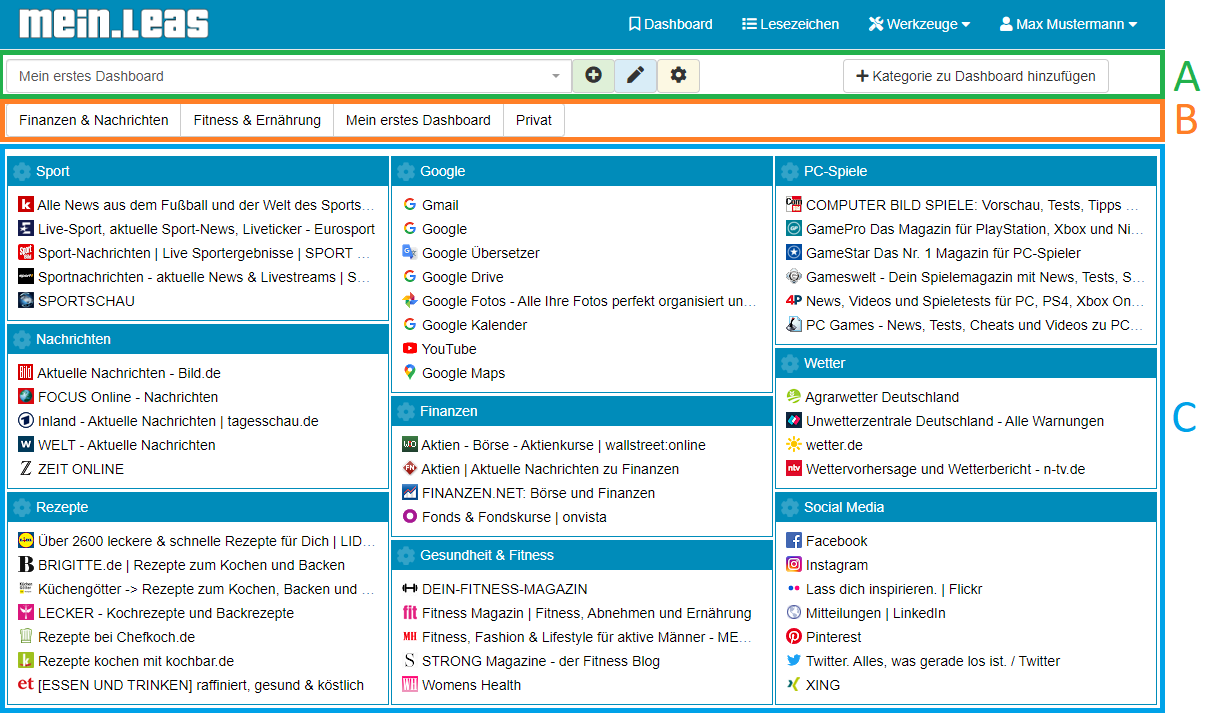This screenshot has height=713, width=1205.
Task: Open the Mein erstes Dashboard dropdown selector
Action: tap(289, 76)
